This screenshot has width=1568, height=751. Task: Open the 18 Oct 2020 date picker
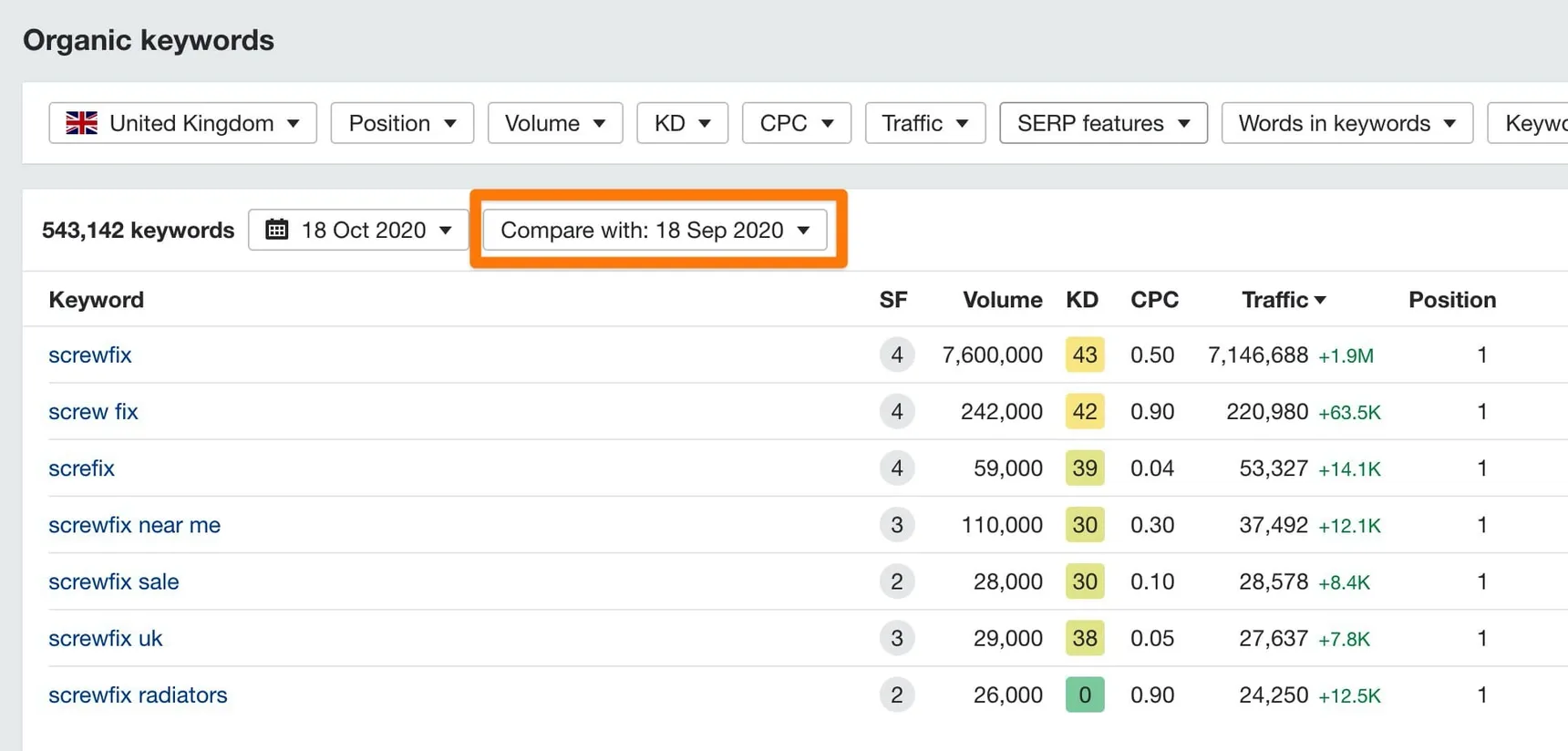click(x=358, y=230)
